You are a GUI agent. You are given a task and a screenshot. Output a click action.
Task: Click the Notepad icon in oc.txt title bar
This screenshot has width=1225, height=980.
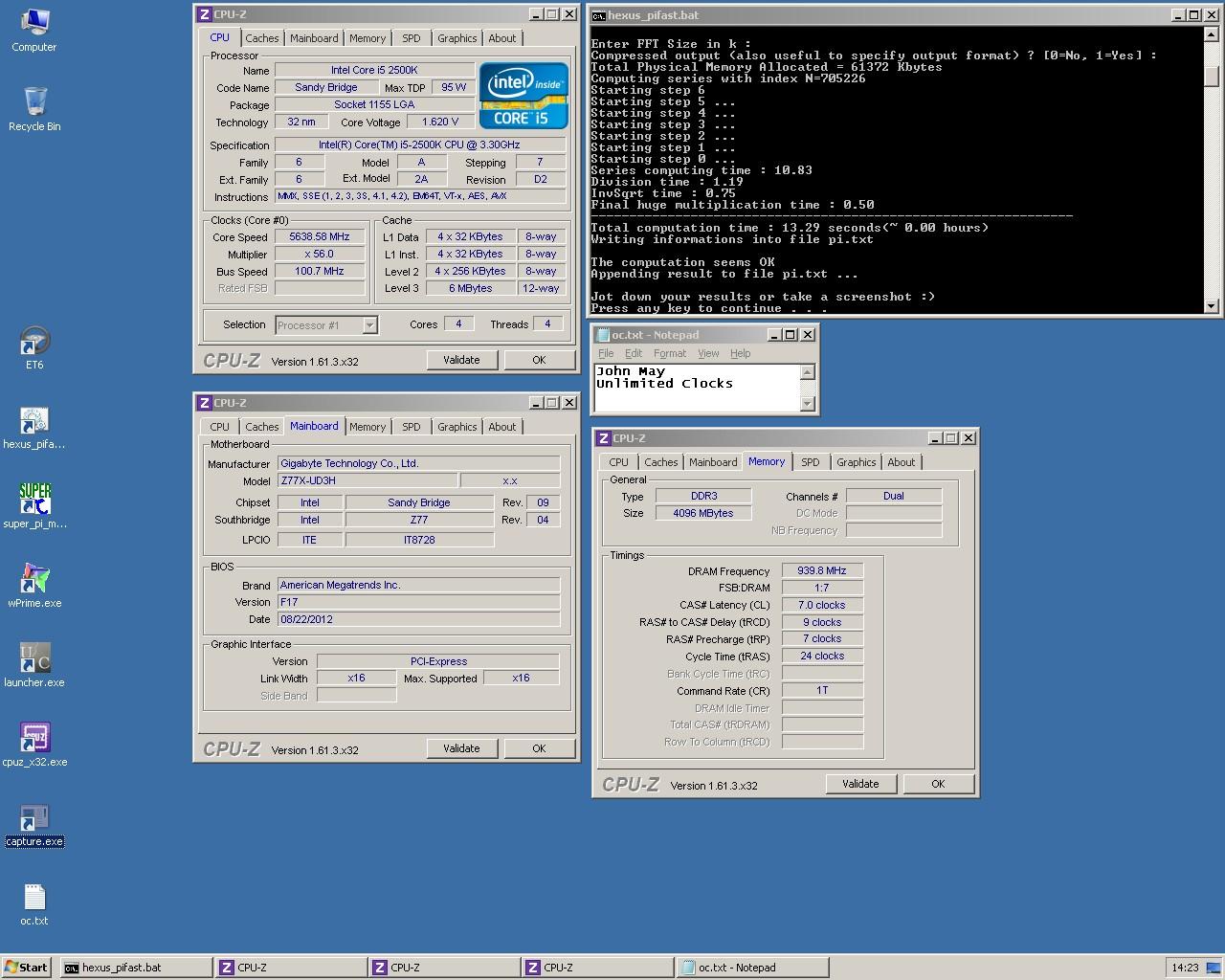(x=603, y=335)
